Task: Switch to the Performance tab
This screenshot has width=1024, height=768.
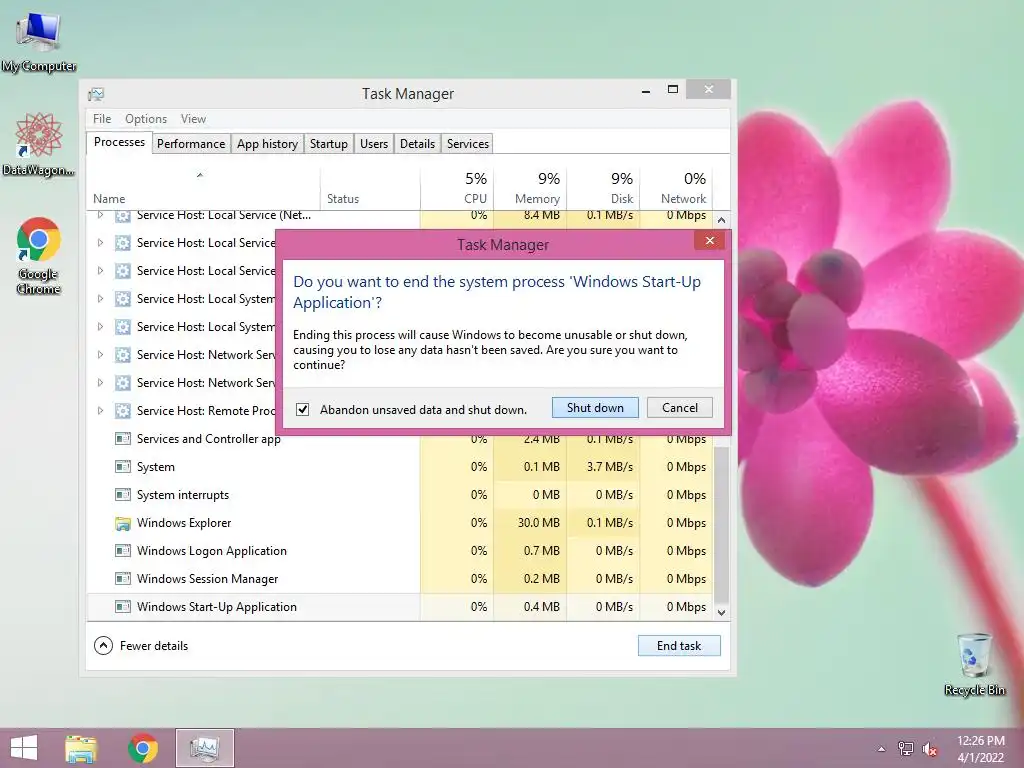Action: tap(191, 144)
